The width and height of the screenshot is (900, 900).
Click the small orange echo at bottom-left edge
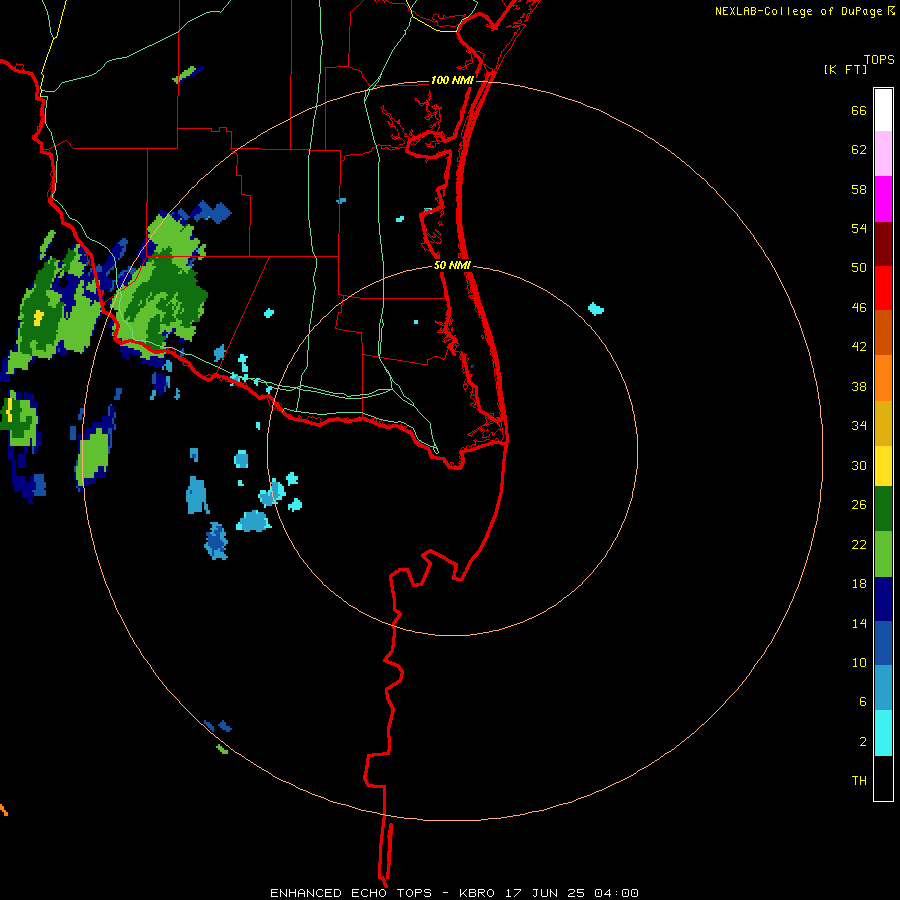pos(3,810)
